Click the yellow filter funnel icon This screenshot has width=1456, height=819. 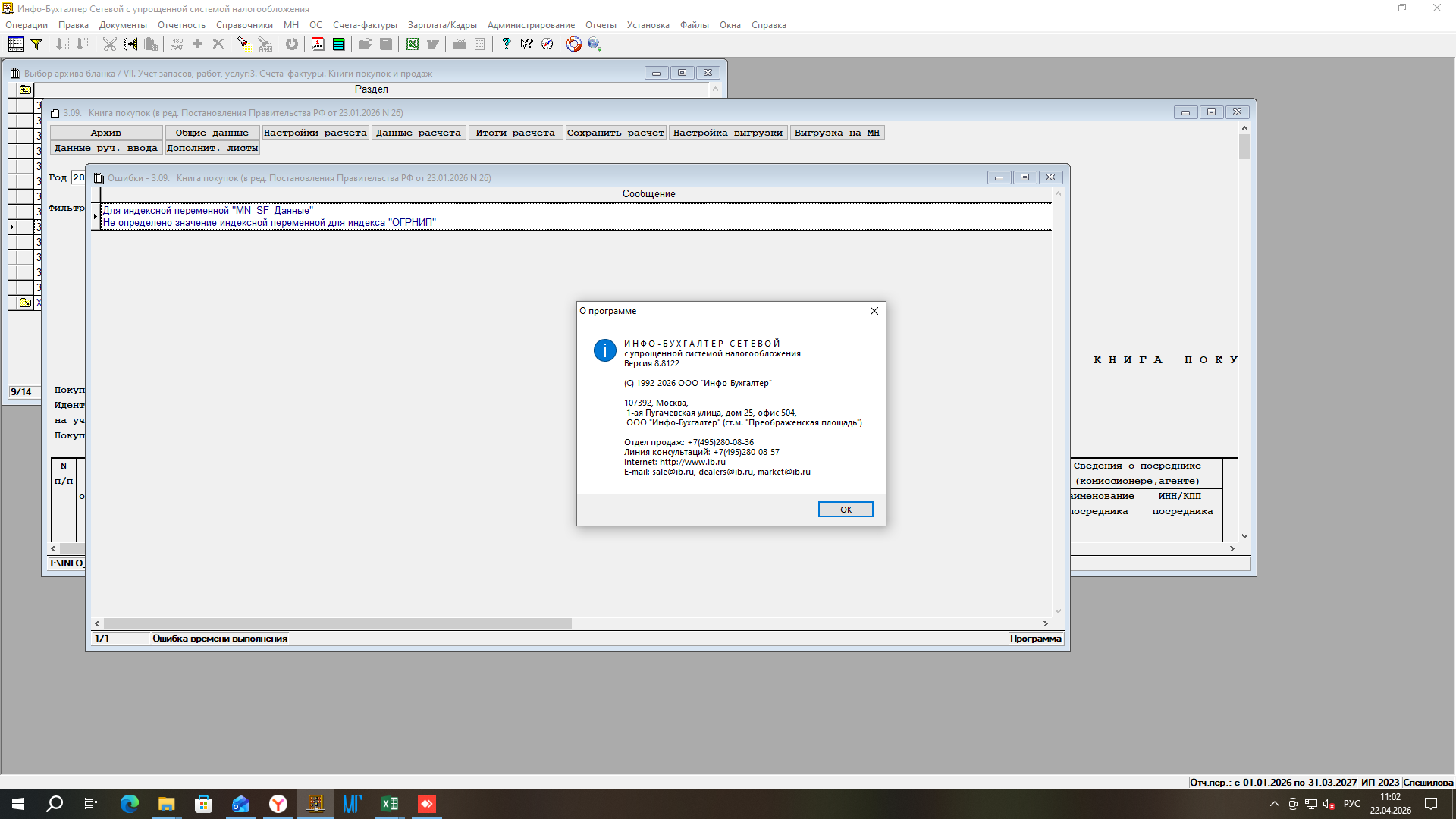click(36, 44)
